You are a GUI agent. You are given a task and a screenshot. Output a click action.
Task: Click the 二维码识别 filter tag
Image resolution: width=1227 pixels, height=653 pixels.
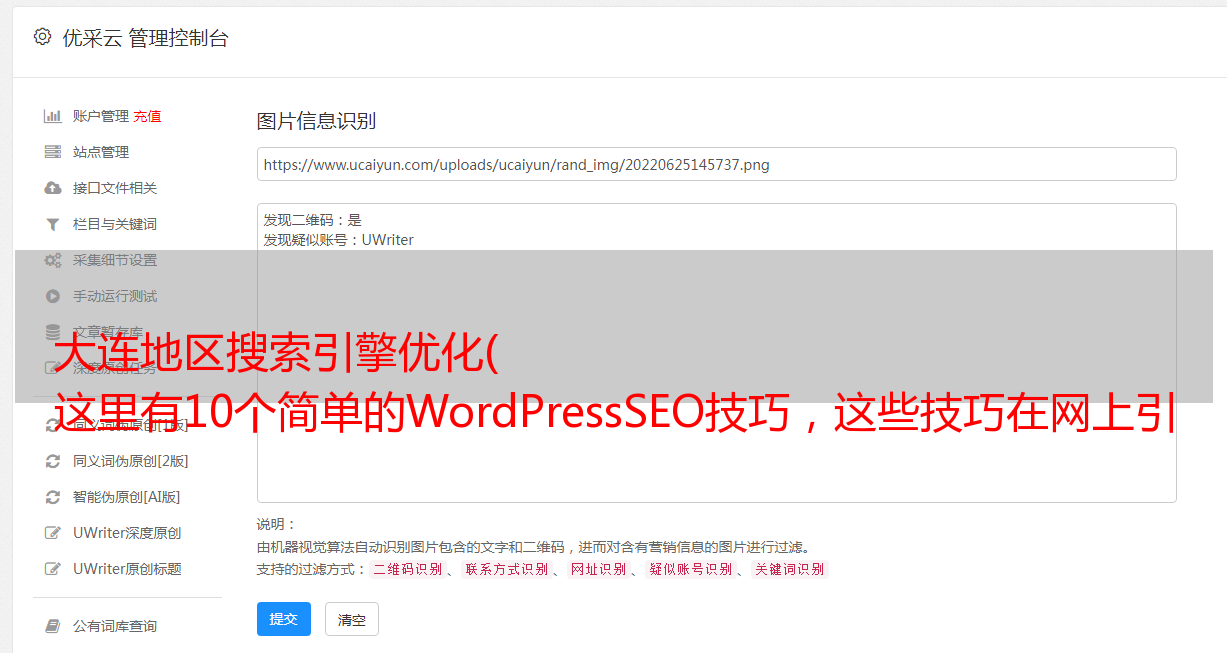407,569
